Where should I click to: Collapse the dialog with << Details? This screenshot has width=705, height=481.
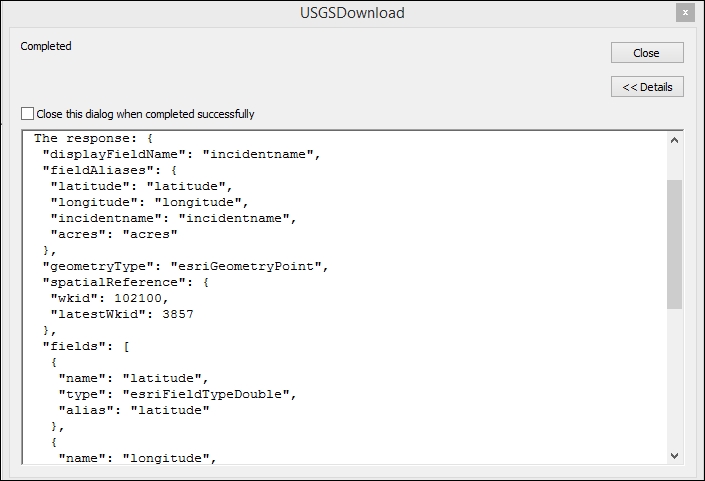pyautogui.click(x=647, y=87)
